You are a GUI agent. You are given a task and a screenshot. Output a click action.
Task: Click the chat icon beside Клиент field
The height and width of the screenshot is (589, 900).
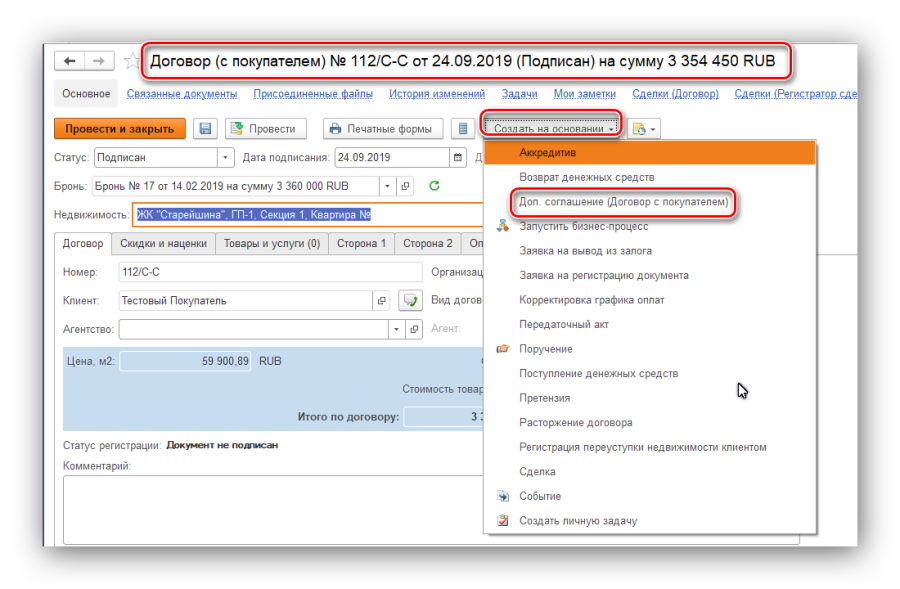(x=410, y=300)
